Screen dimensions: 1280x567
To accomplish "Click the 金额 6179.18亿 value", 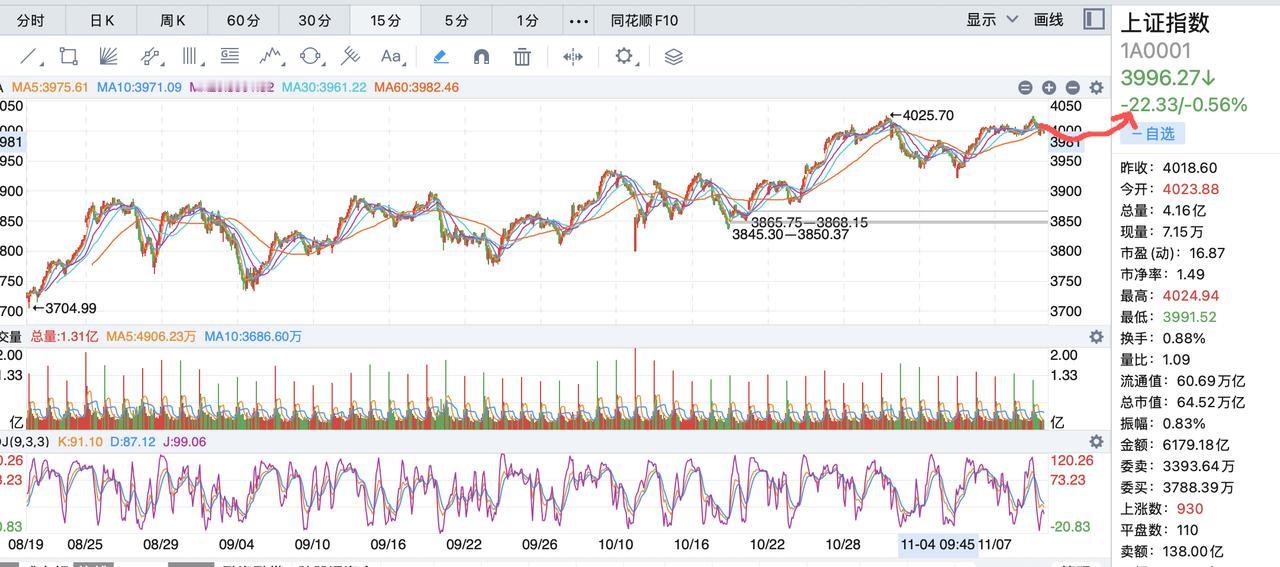I will pyautogui.click(x=1195, y=445).
